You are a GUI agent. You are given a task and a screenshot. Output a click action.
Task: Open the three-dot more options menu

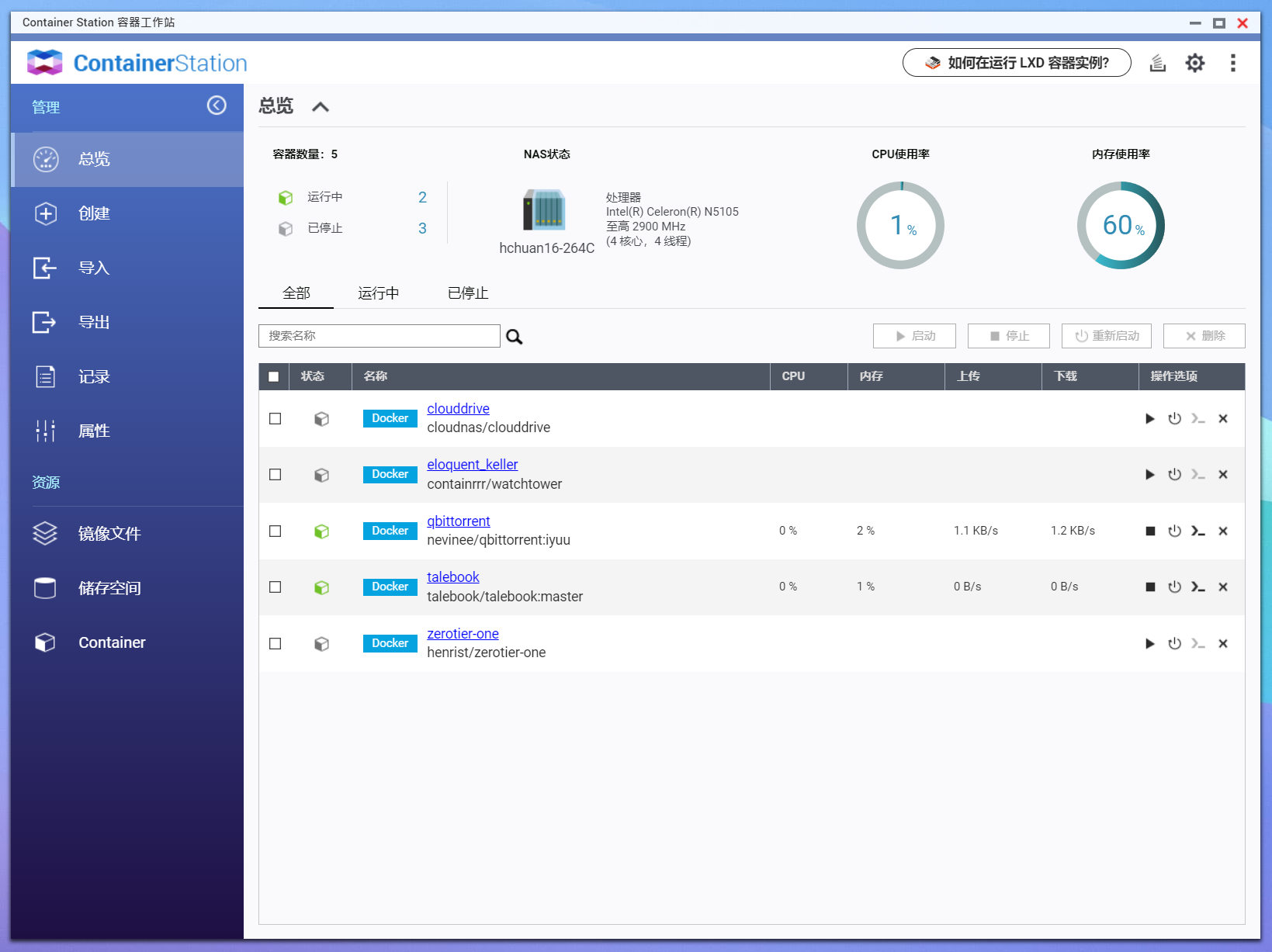(x=1232, y=63)
